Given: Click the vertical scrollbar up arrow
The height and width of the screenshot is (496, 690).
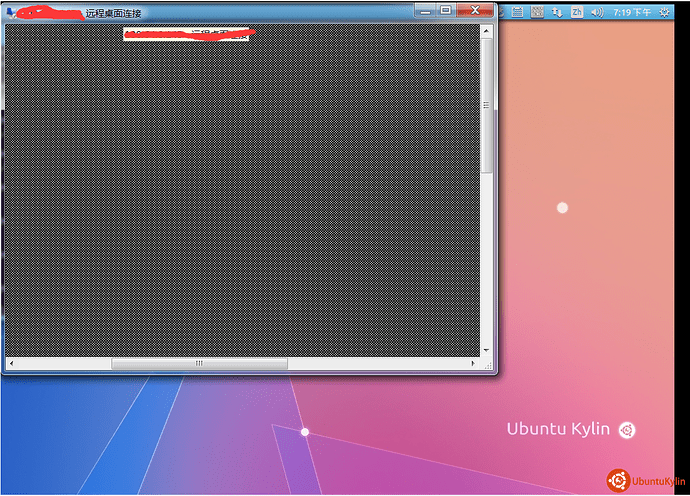Looking at the screenshot, I should (487, 31).
